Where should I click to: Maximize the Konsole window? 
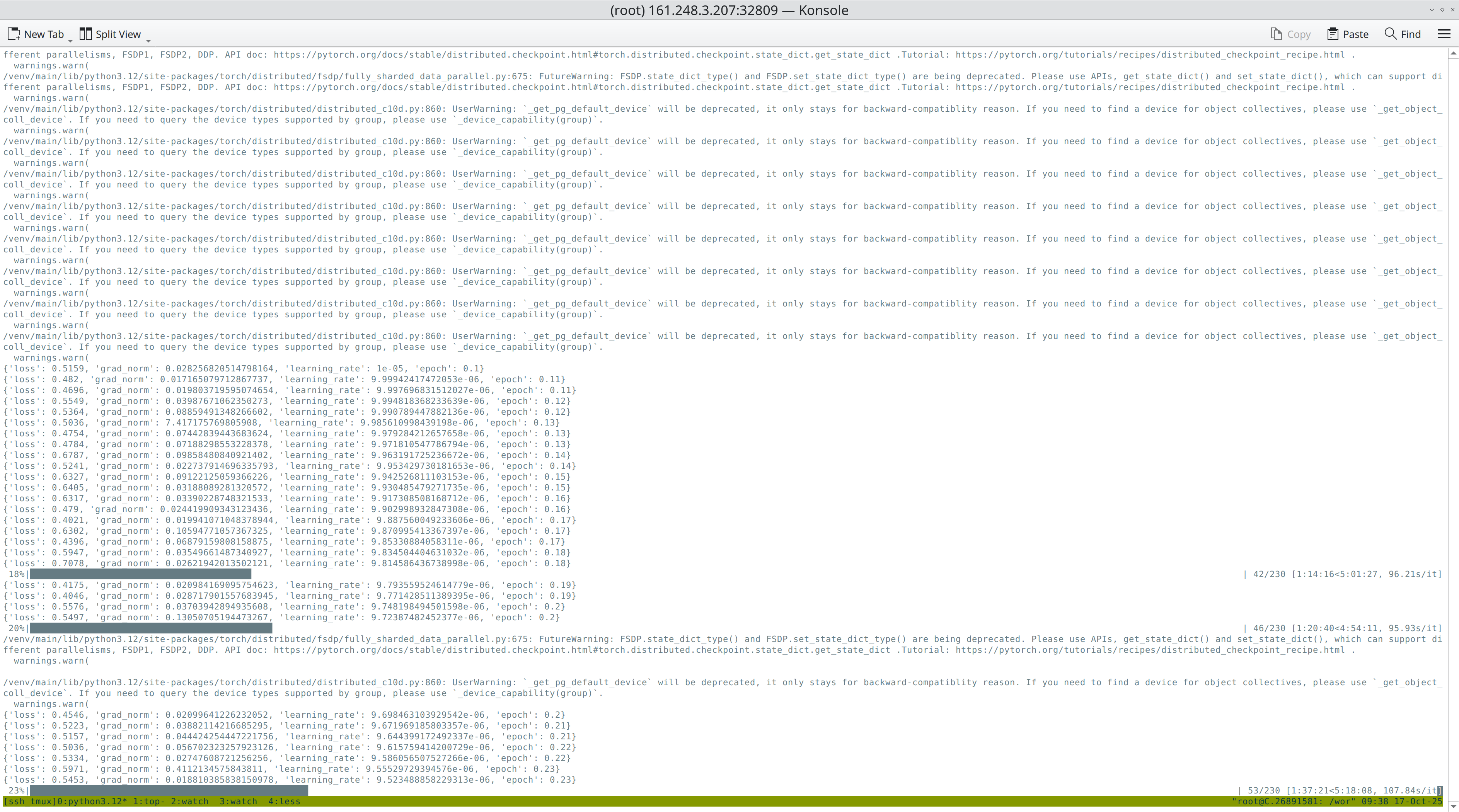1442,10
